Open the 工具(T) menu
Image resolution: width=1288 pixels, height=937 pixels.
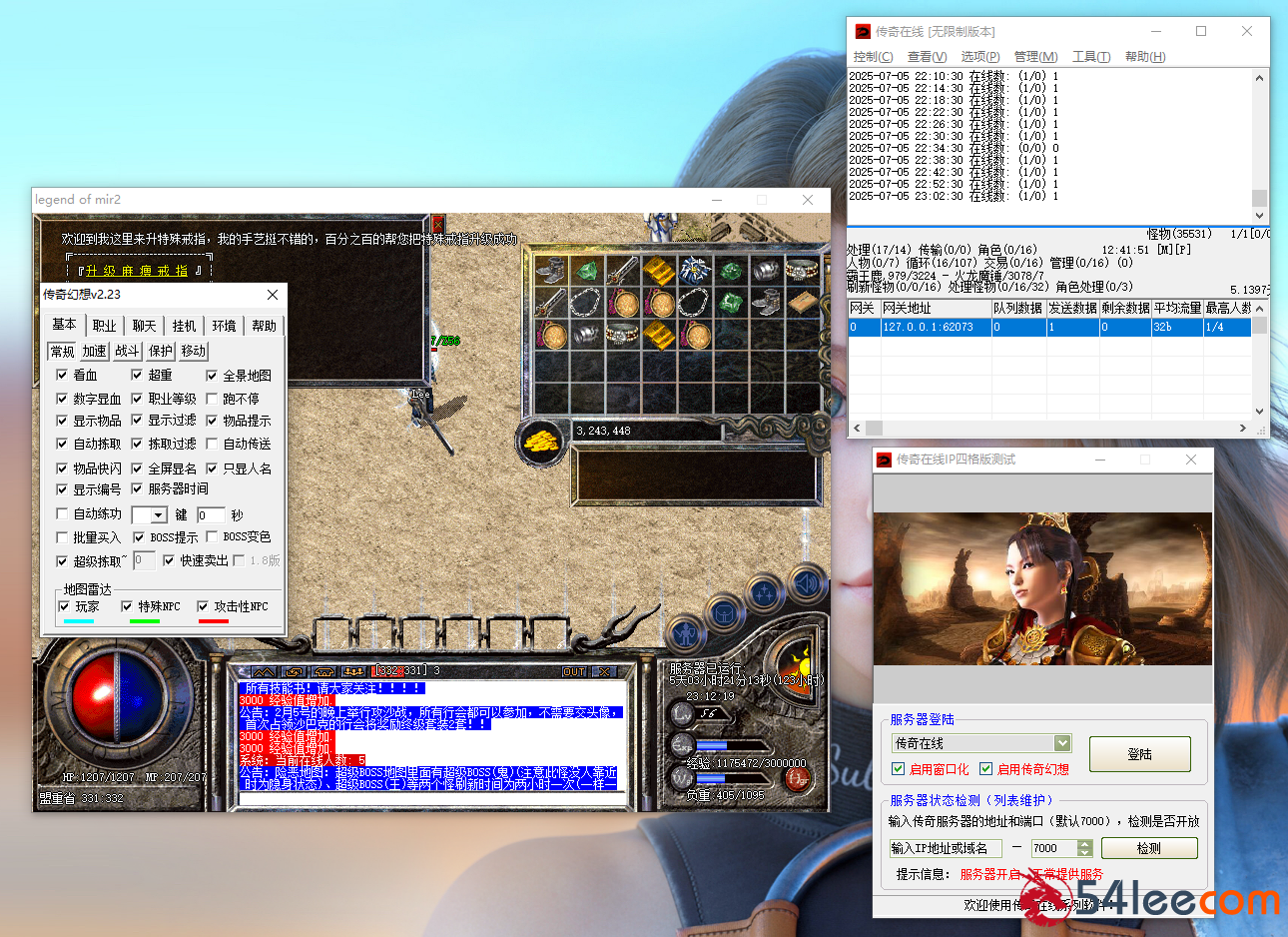tap(1091, 57)
